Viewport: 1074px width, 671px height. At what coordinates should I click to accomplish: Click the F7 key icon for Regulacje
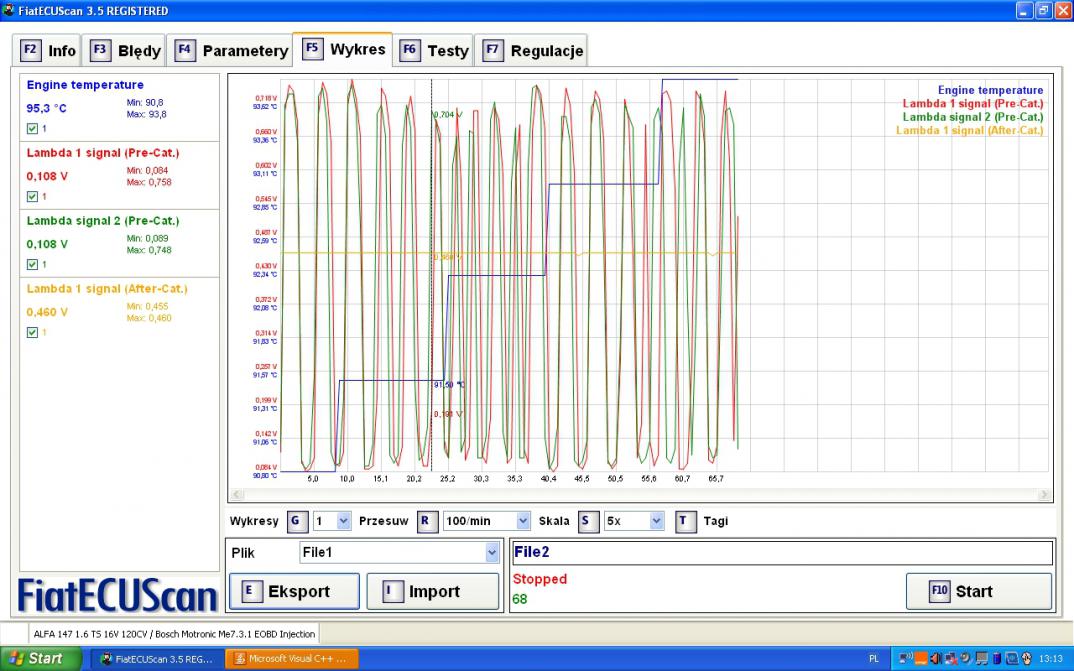pos(493,50)
